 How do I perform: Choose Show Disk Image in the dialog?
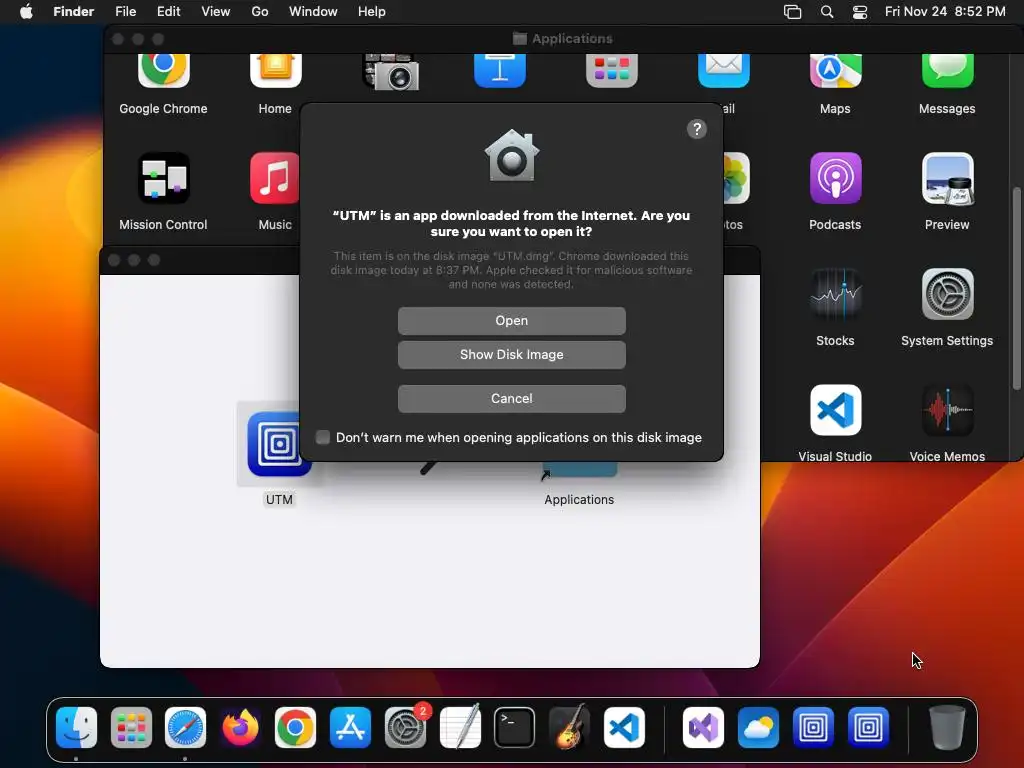(x=511, y=355)
